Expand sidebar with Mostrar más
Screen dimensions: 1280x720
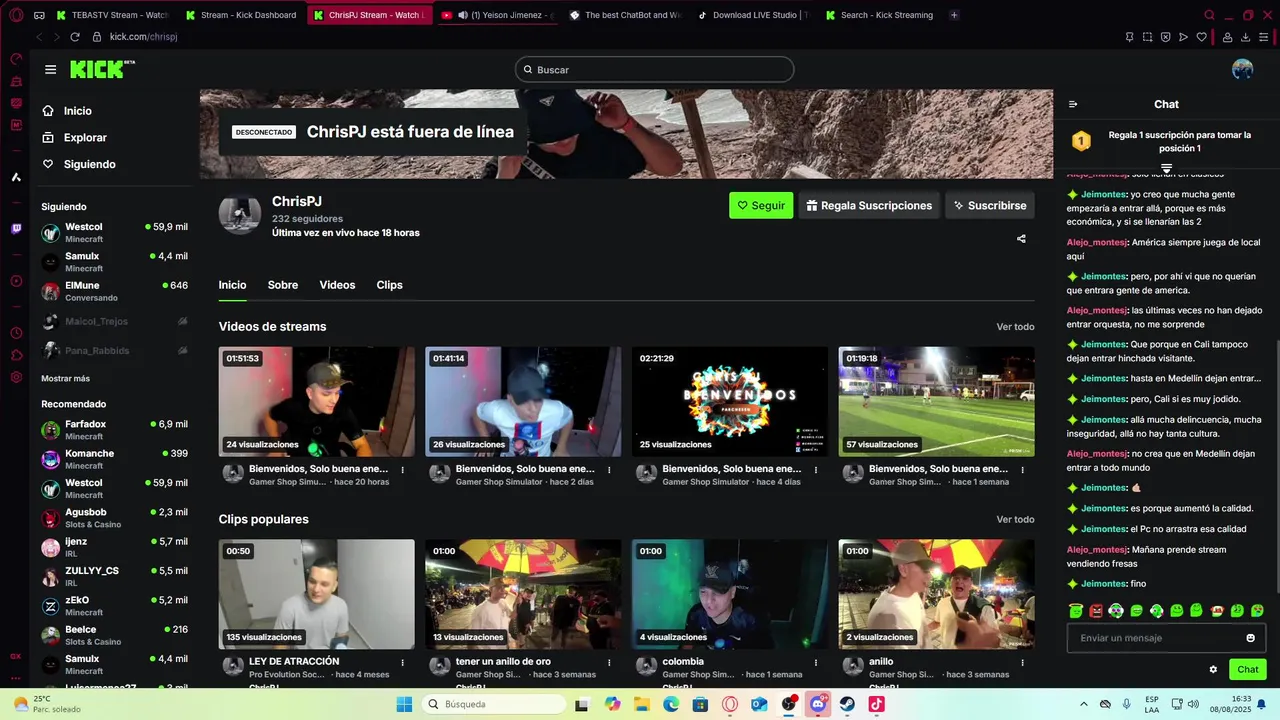coord(65,378)
